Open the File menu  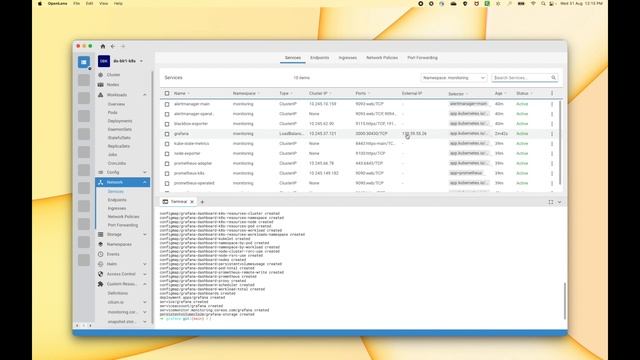click(x=76, y=3)
